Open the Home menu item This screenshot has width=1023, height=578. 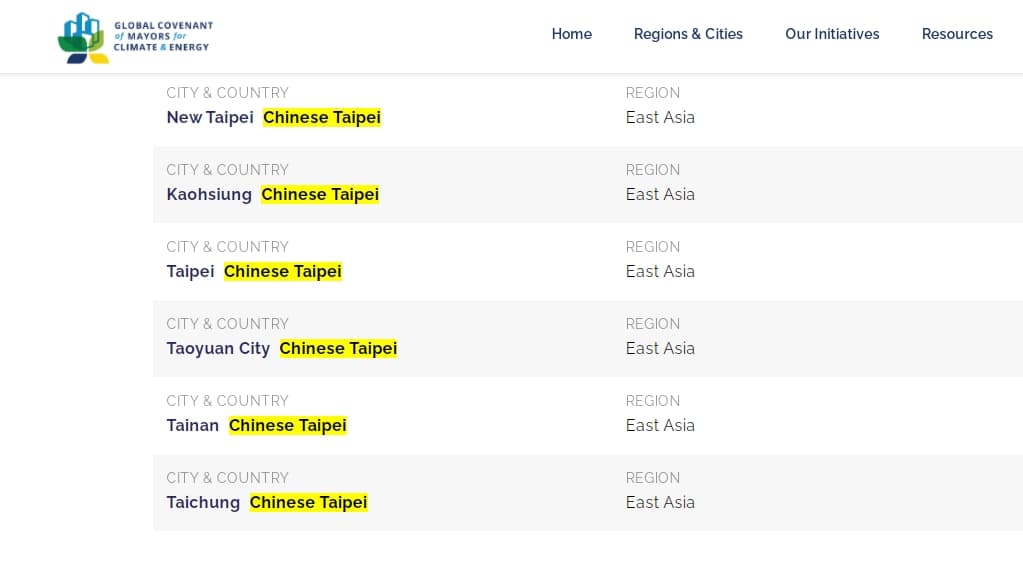[572, 34]
